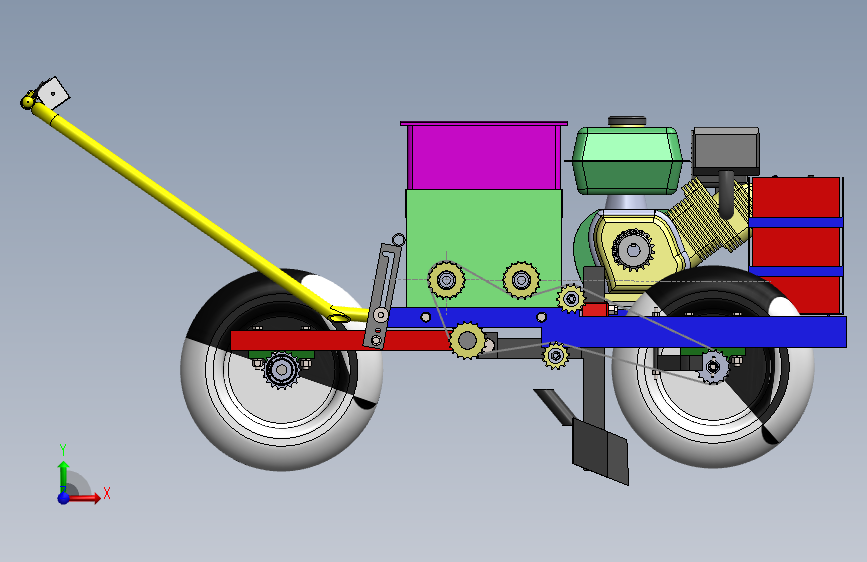Select the magenta hopper top section

coord(484,157)
